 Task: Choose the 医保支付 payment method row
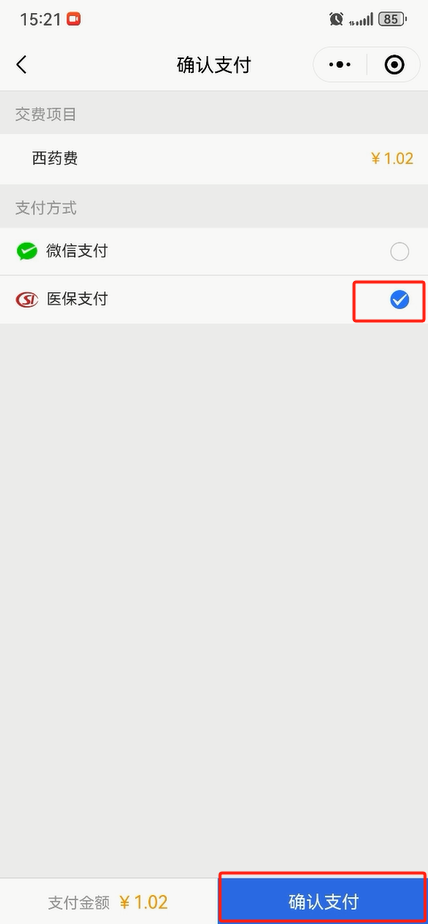pyautogui.click(x=214, y=300)
